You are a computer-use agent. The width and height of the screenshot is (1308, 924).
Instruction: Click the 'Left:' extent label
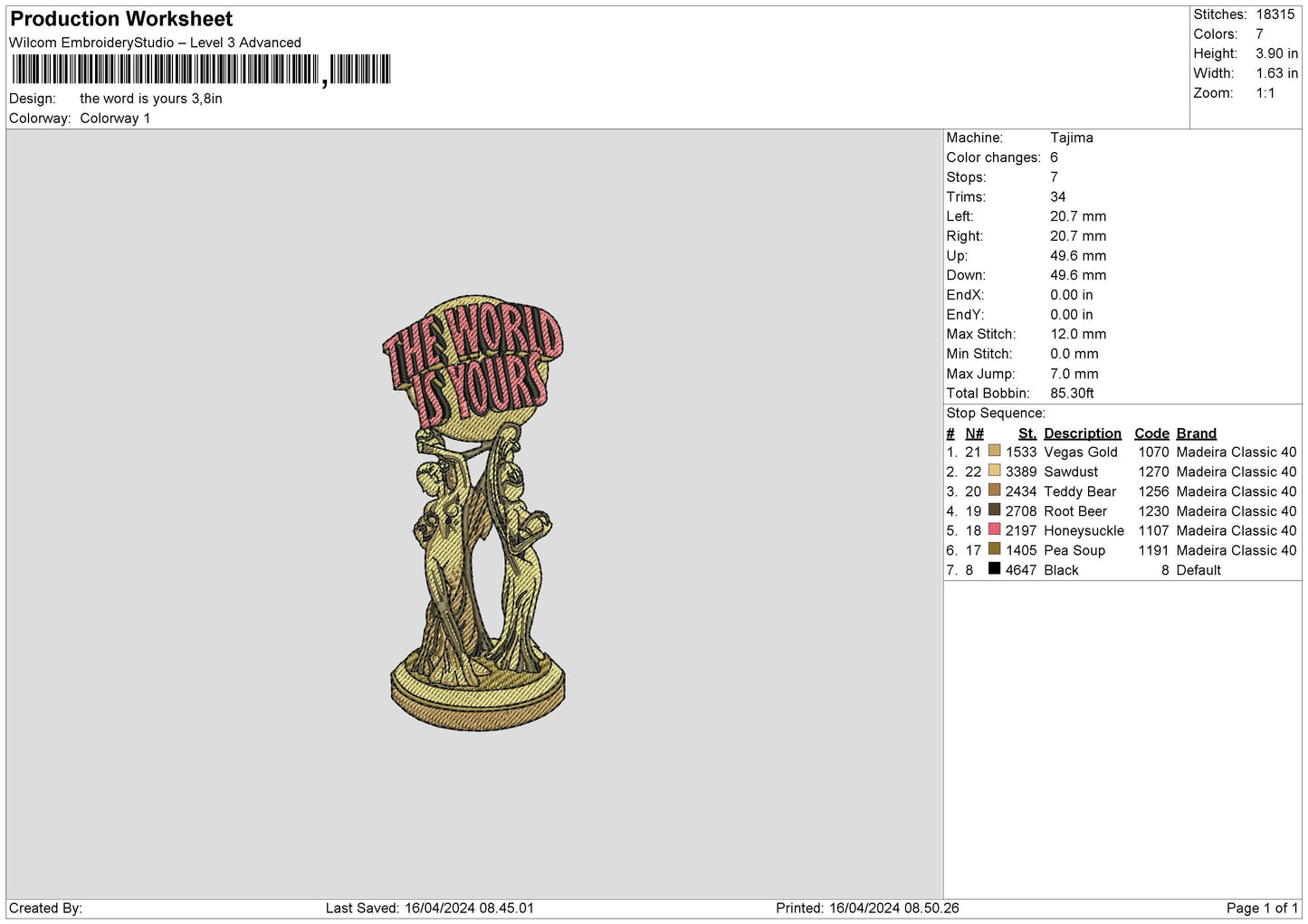pyautogui.click(x=960, y=216)
